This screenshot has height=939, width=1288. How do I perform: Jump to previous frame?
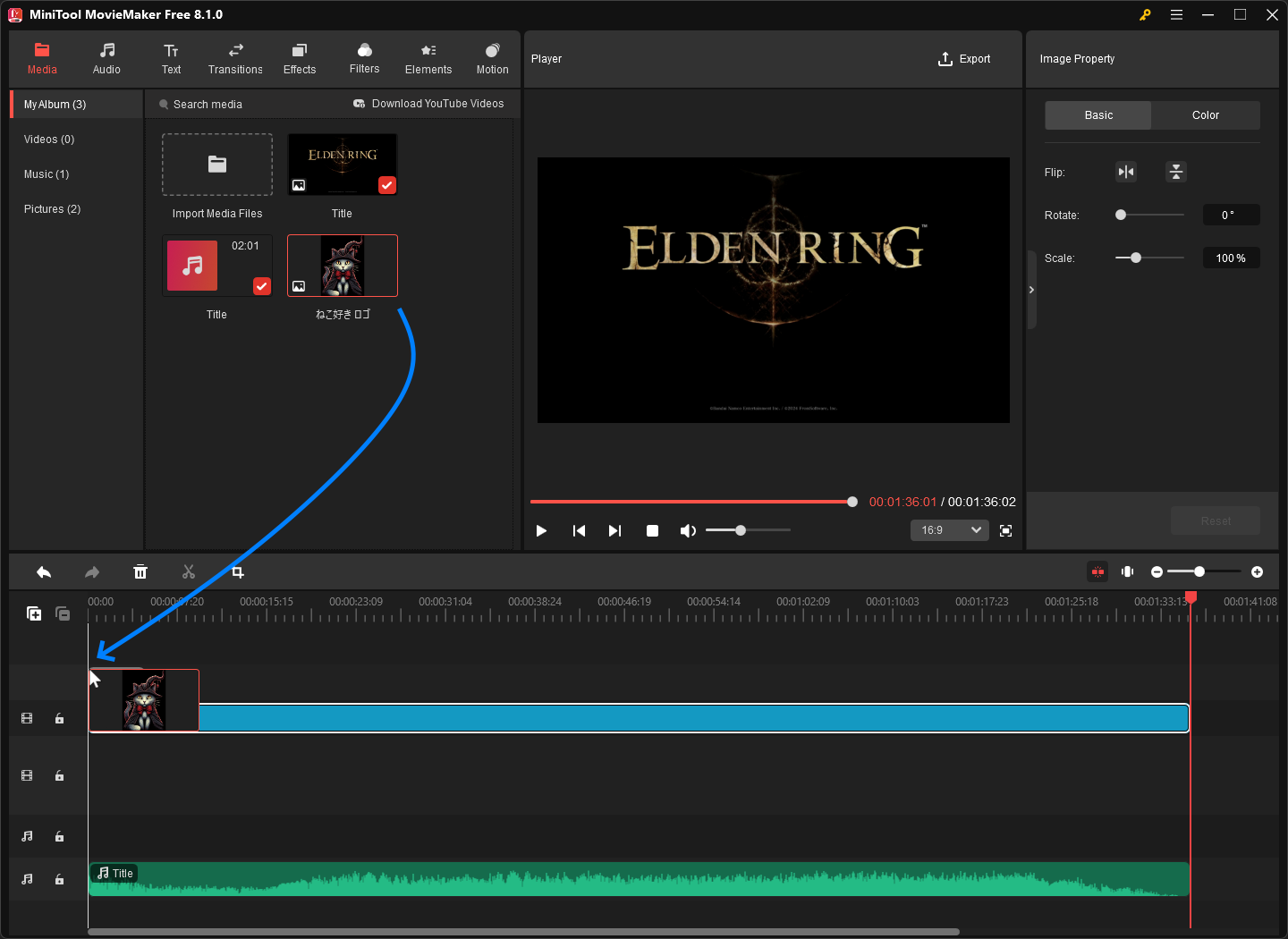(x=579, y=530)
